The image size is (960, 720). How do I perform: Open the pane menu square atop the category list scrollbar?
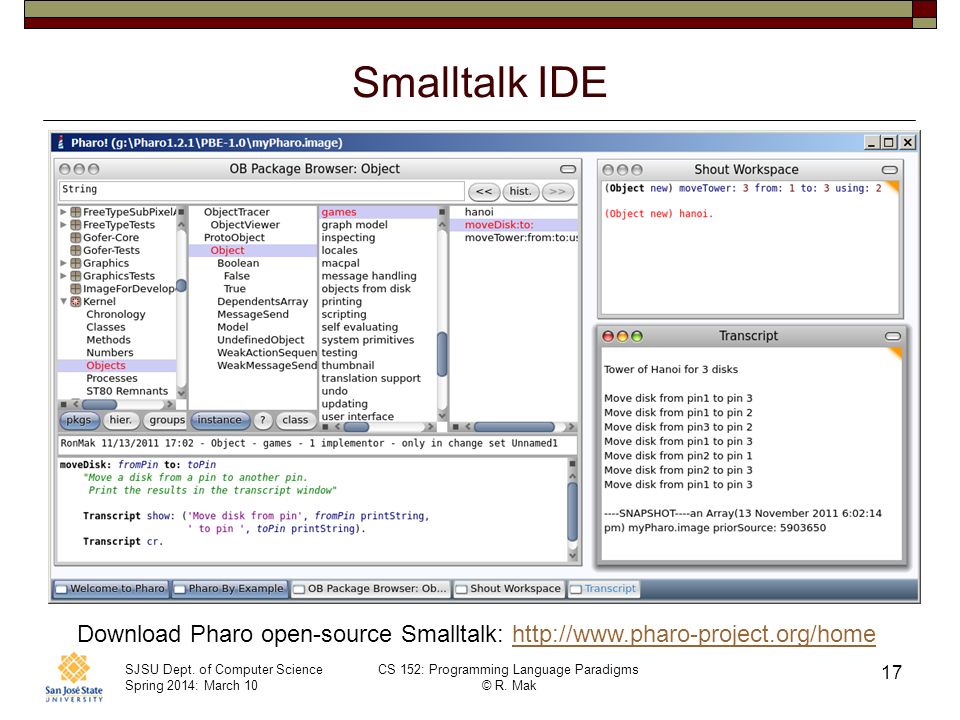(442, 212)
